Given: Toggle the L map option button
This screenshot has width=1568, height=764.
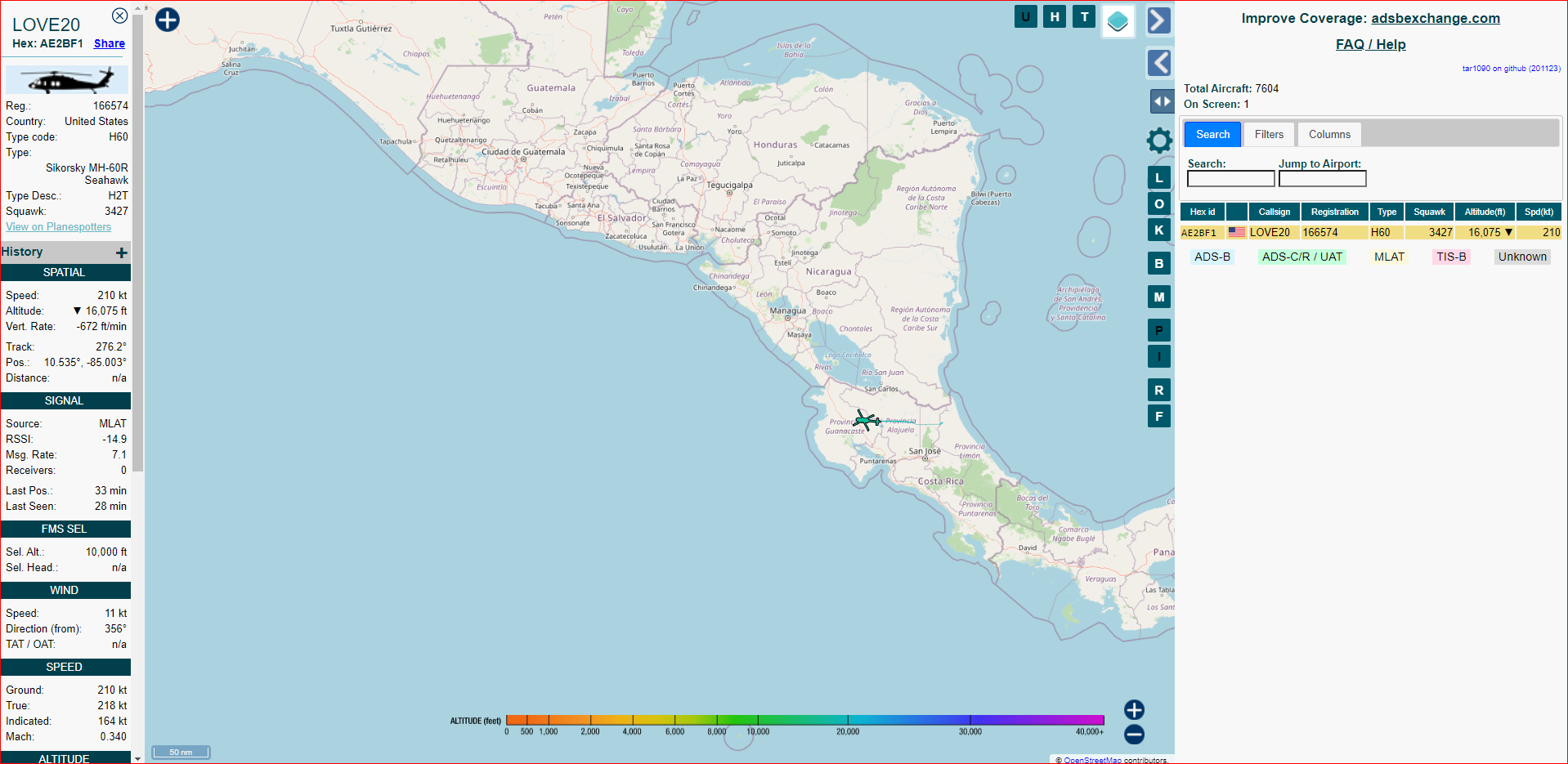Looking at the screenshot, I should [x=1158, y=178].
